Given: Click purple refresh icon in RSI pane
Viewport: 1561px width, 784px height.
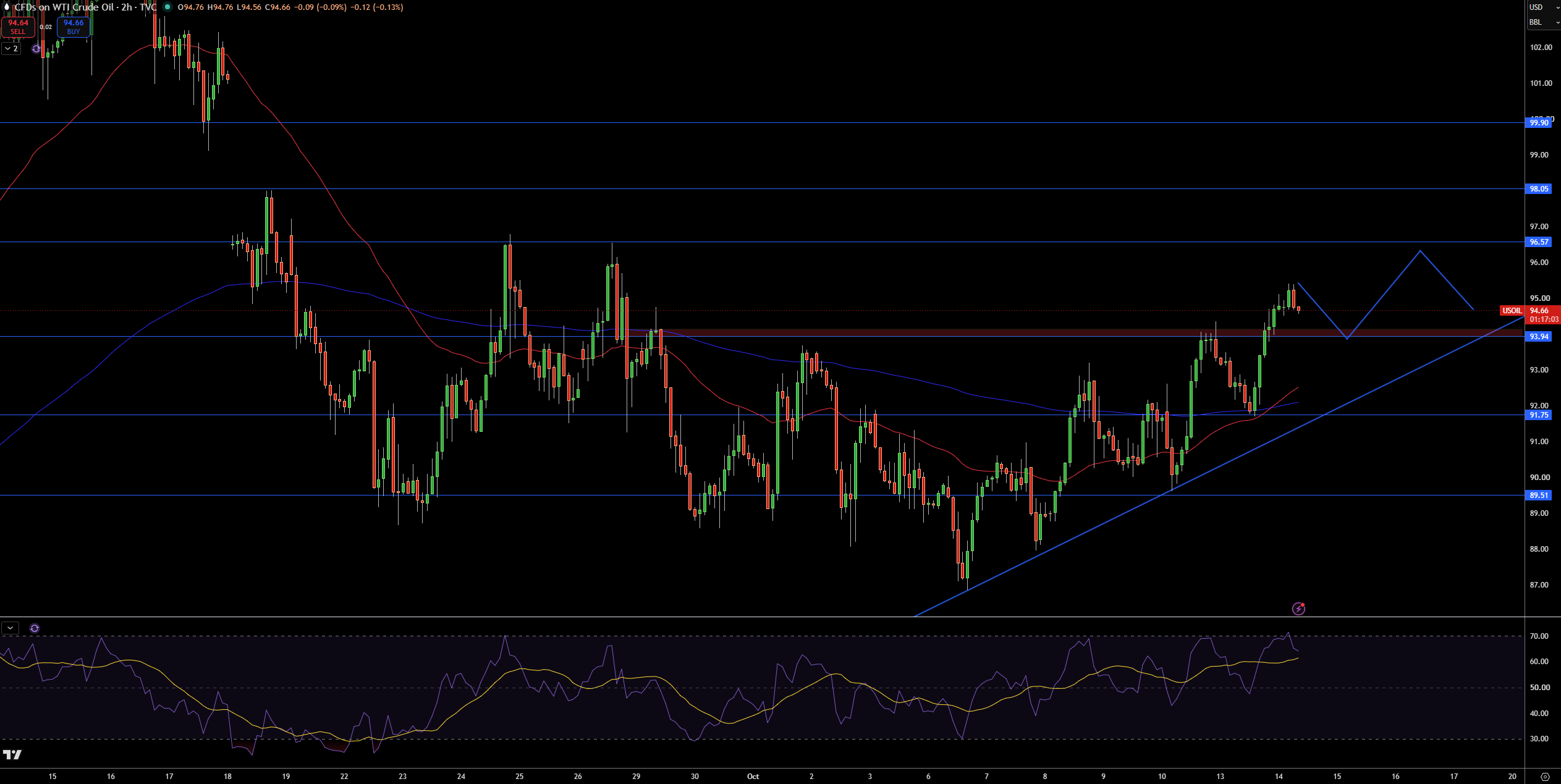Looking at the screenshot, I should 35,628.
